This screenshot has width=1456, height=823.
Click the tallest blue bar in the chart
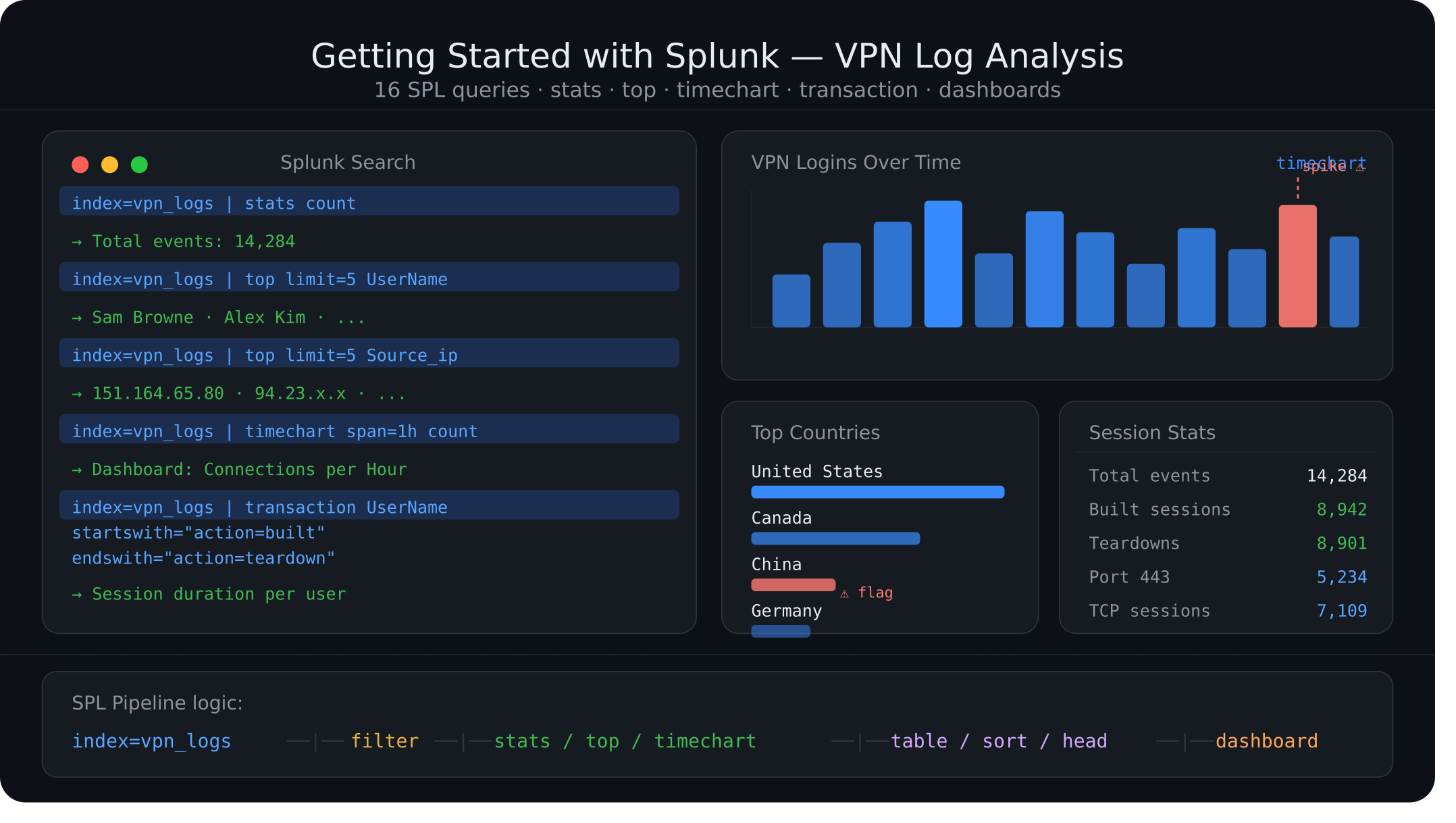point(943,264)
